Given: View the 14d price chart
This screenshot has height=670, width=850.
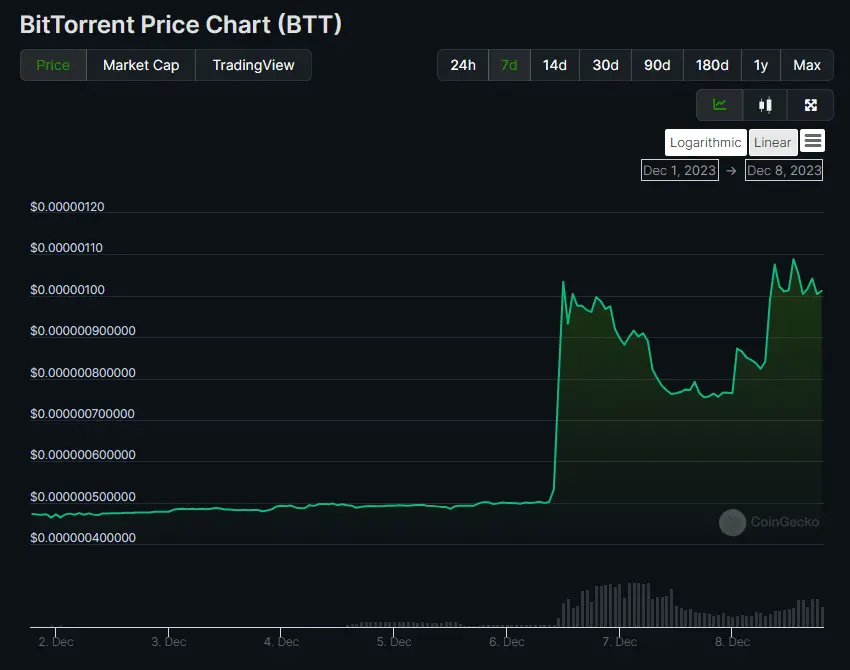Looking at the screenshot, I should (555, 64).
